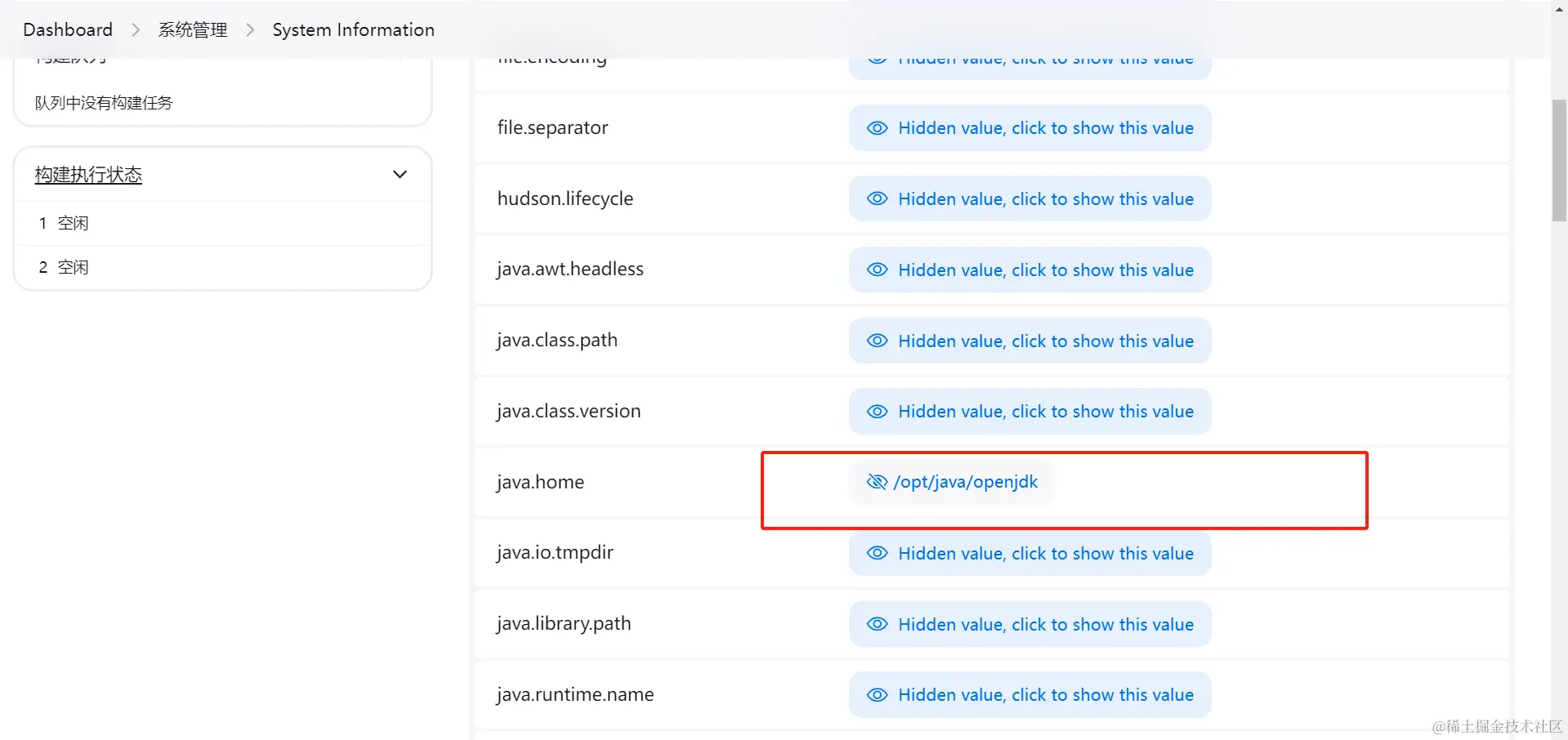Click the eye icon beside file.separator

pos(877,128)
